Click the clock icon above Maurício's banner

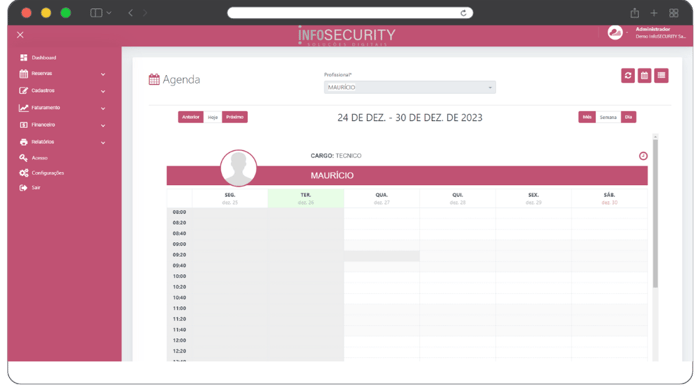coord(643,156)
